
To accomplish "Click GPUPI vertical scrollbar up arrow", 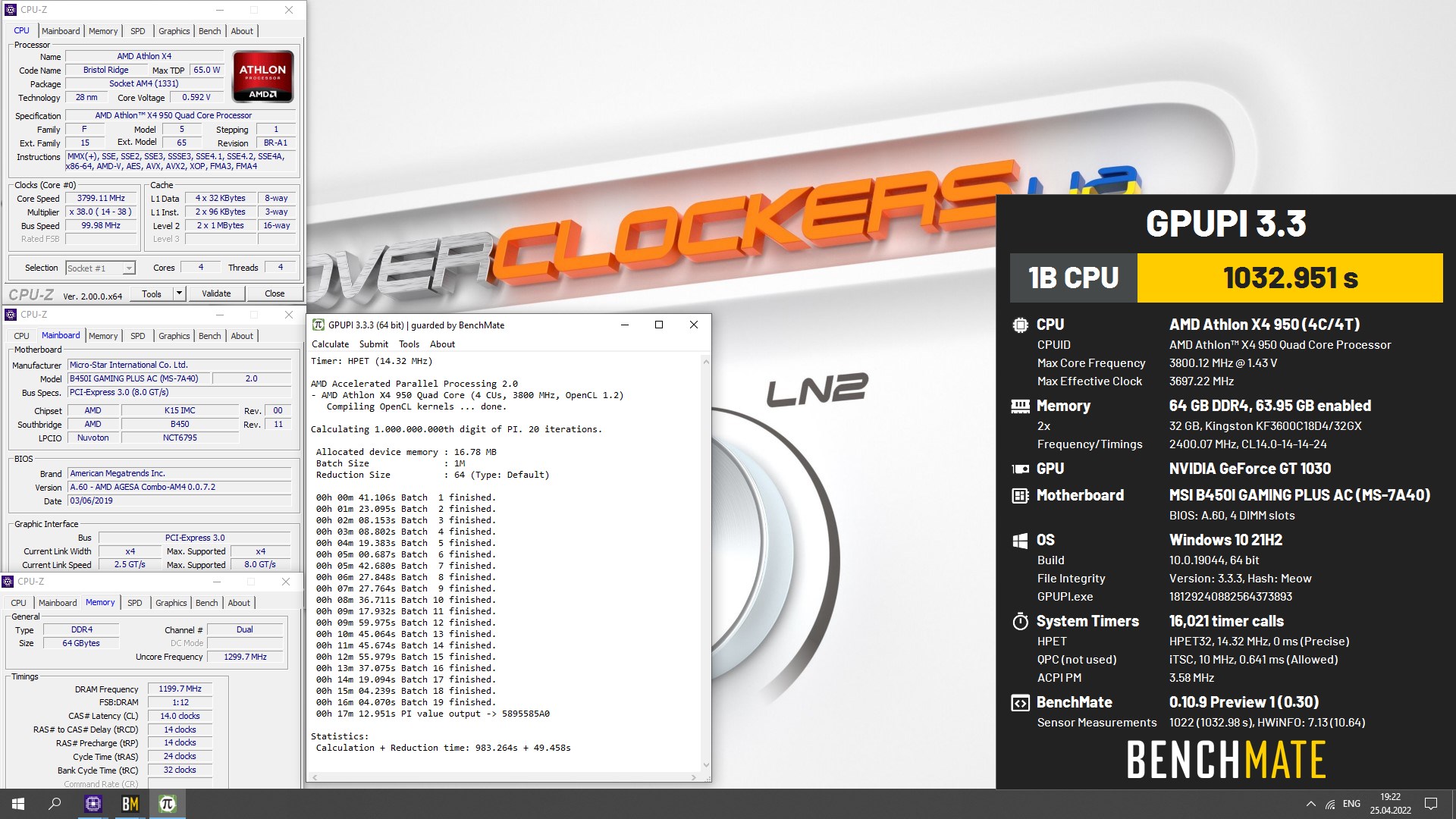I will [706, 362].
